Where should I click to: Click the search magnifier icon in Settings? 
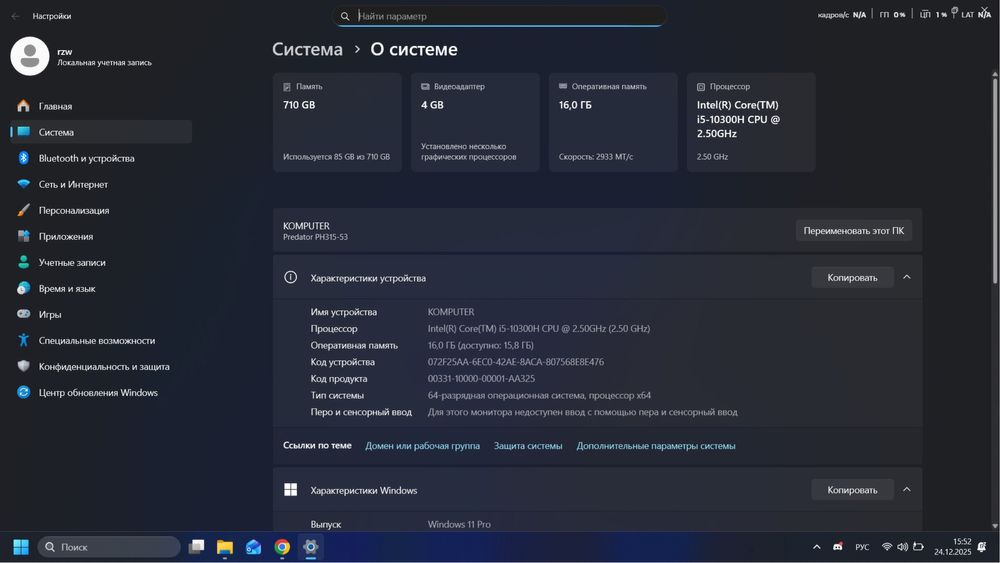coord(345,17)
